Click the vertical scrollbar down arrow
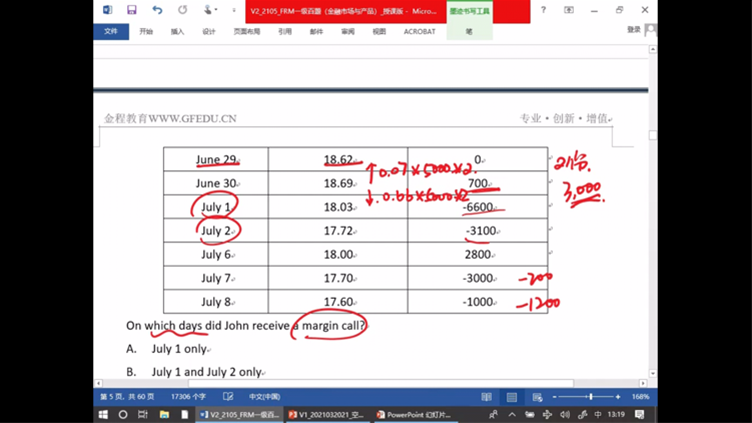The width and height of the screenshot is (752, 423). click(x=653, y=373)
